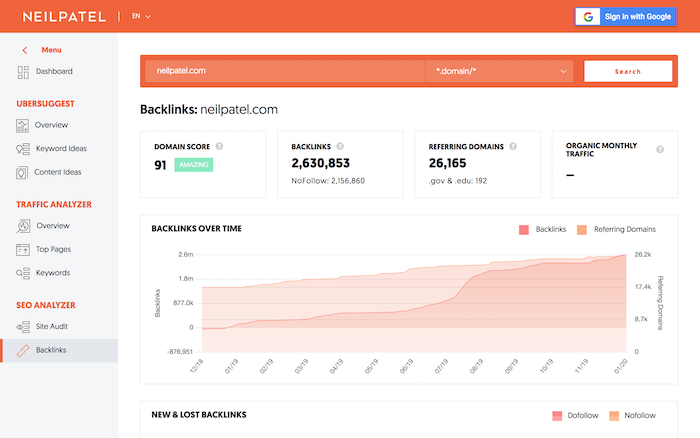Click the AMAZING score badge
700x438 pixels.
click(194, 165)
